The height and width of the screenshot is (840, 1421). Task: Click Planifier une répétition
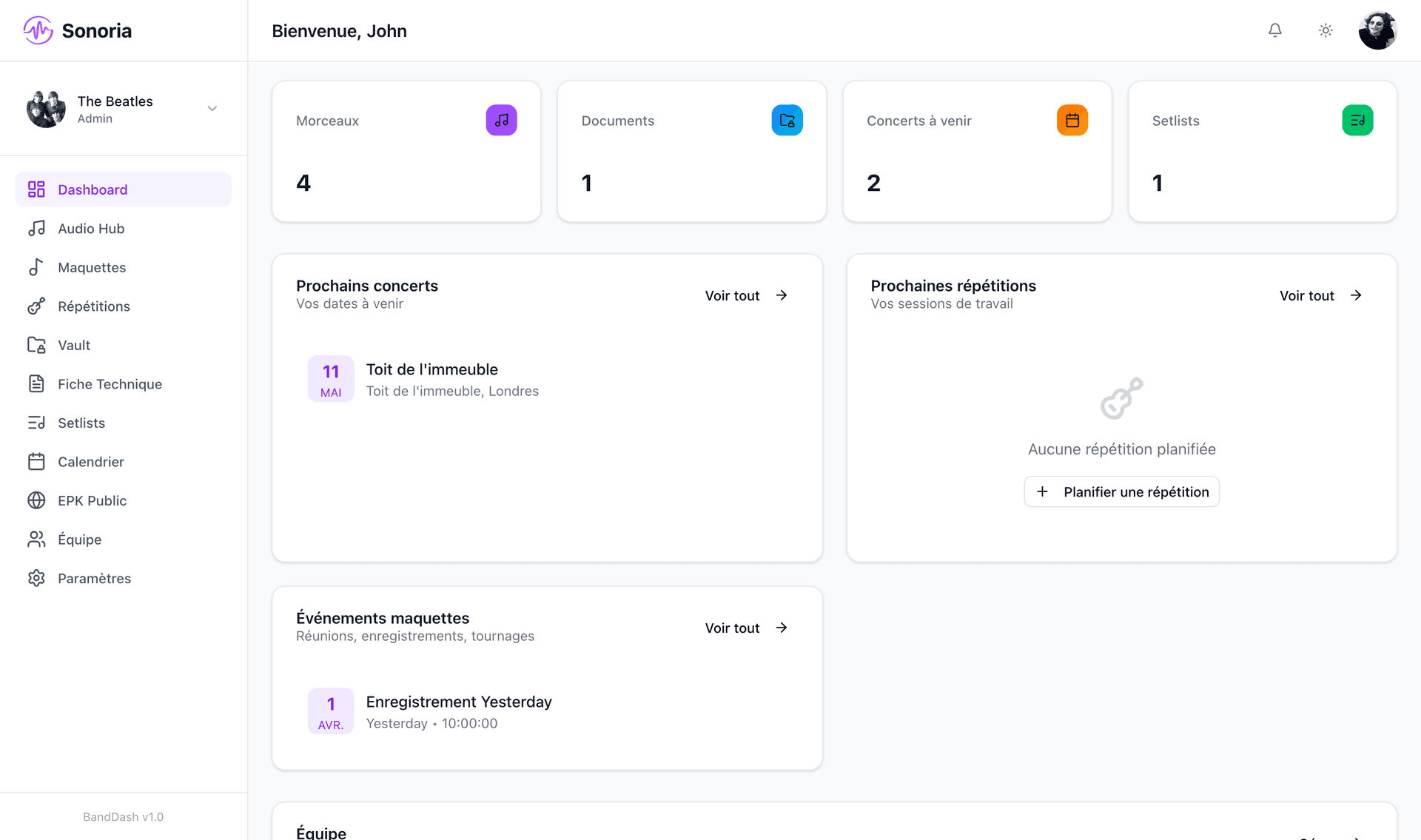(x=1121, y=491)
